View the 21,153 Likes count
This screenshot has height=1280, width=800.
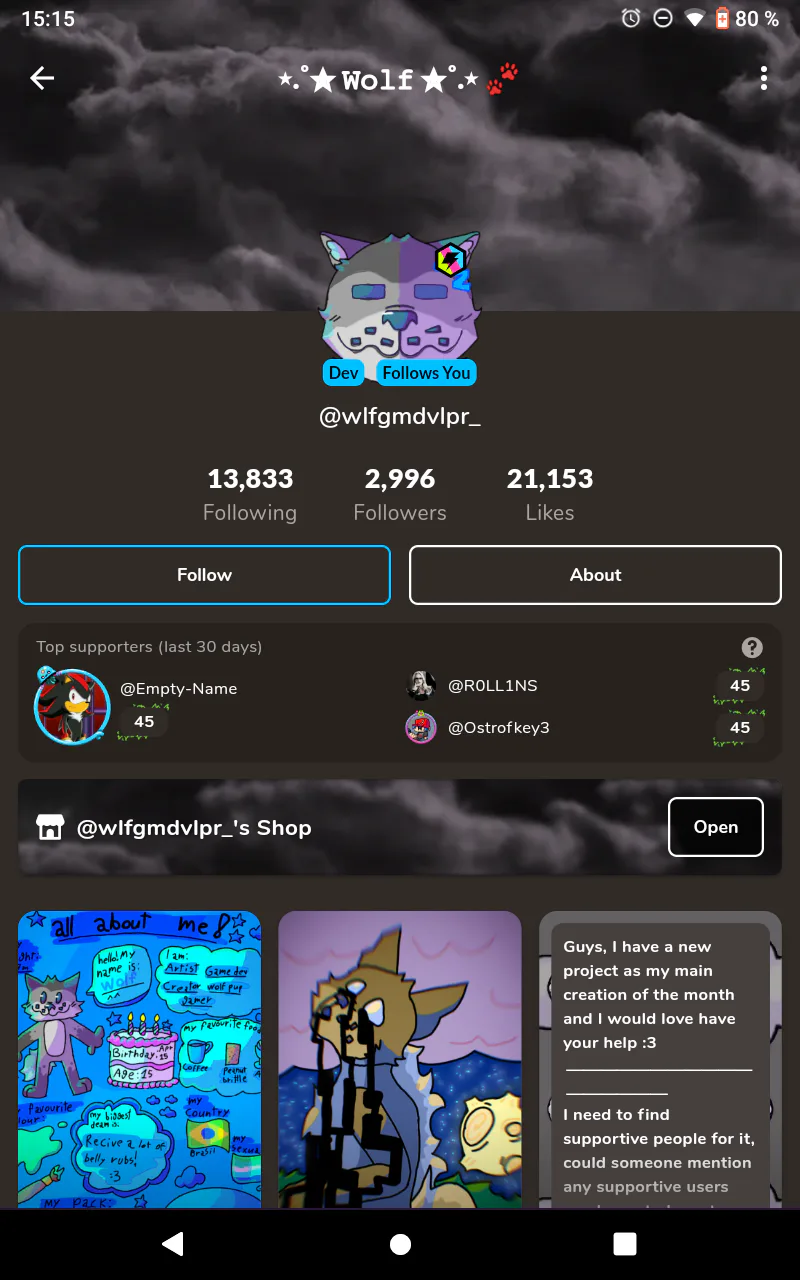click(x=550, y=494)
